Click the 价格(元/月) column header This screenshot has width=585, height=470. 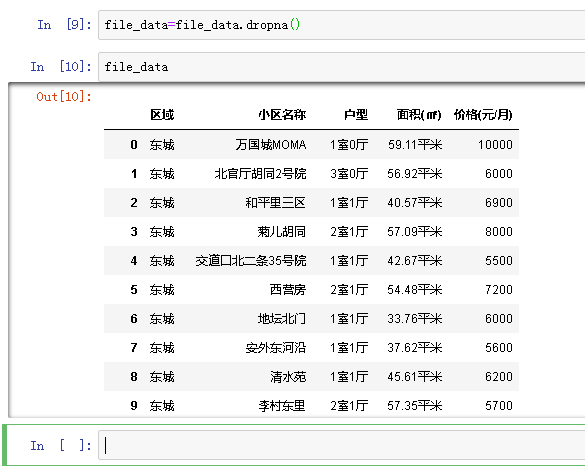point(483,115)
